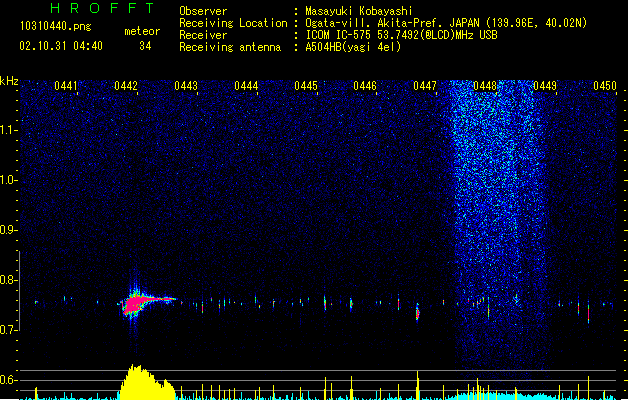Viewport: 629px width, 400px height.
Task: Click the 0.8 kHz axis label
Action: tap(8, 280)
